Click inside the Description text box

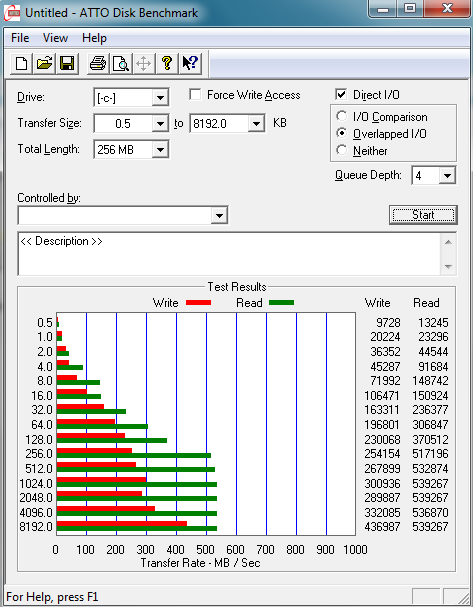(x=229, y=254)
